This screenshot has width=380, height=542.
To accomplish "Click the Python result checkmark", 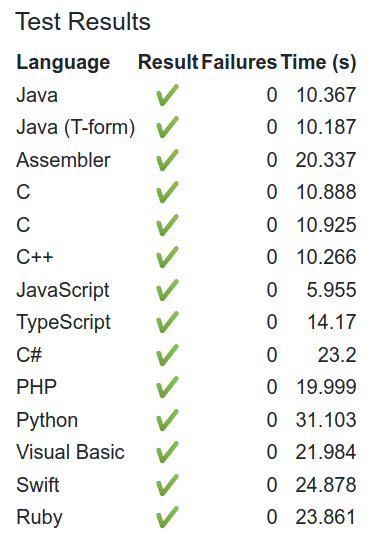I will [167, 420].
